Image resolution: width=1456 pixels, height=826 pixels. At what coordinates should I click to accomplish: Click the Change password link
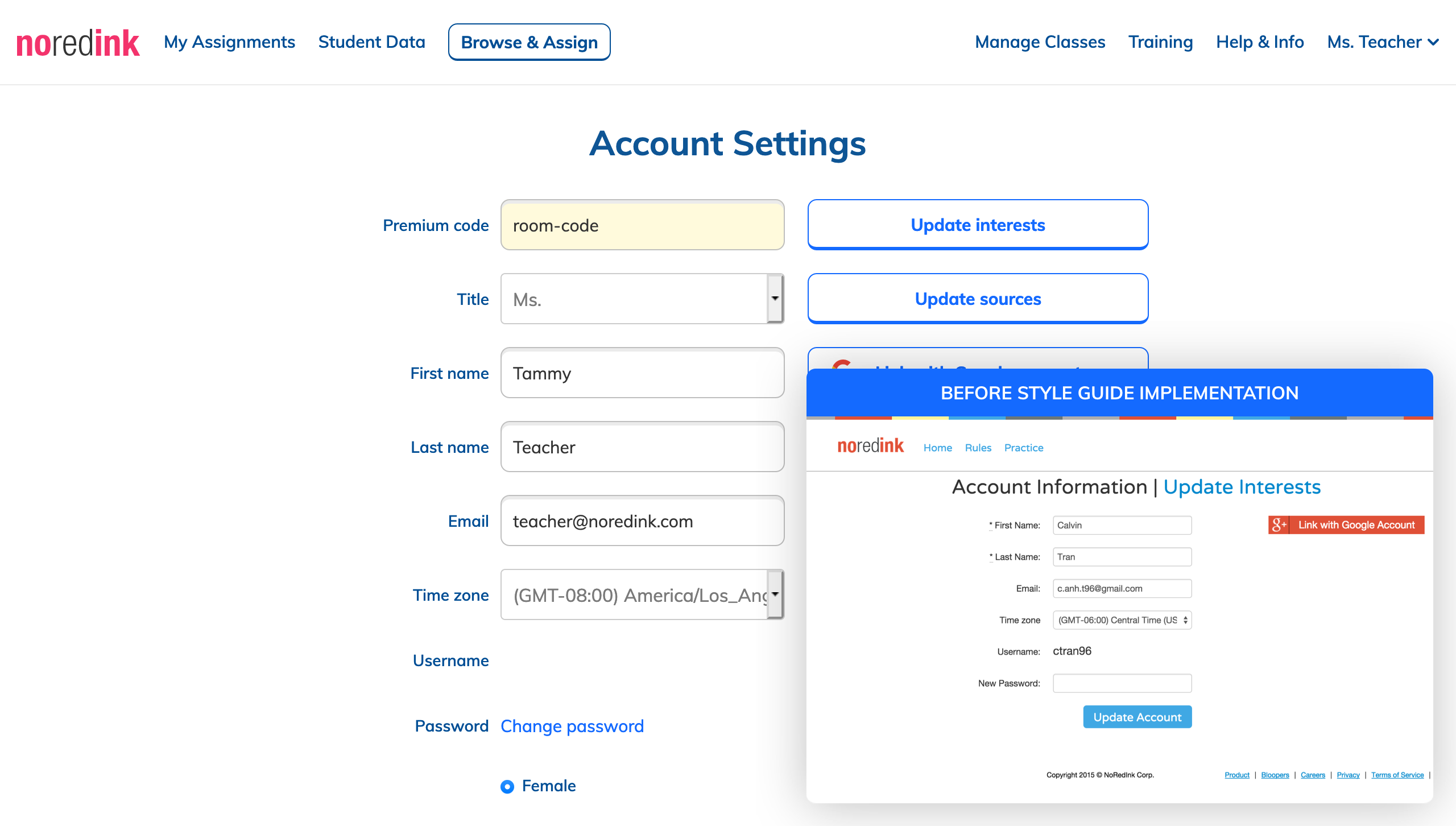tap(572, 726)
